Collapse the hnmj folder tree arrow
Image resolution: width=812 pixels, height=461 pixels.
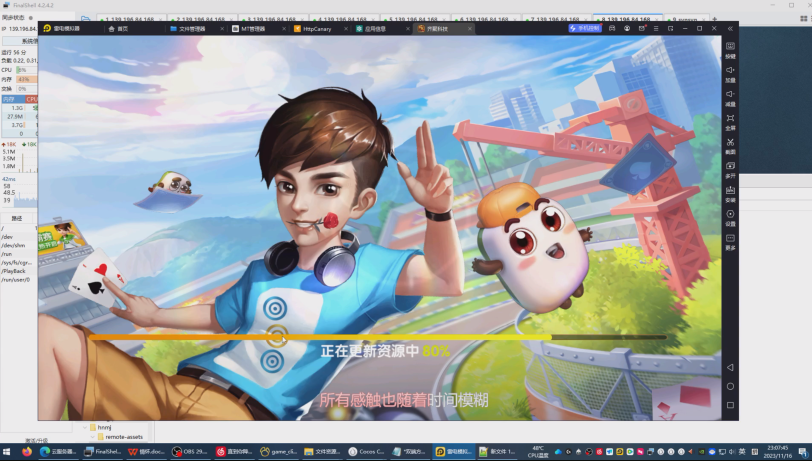pos(85,427)
